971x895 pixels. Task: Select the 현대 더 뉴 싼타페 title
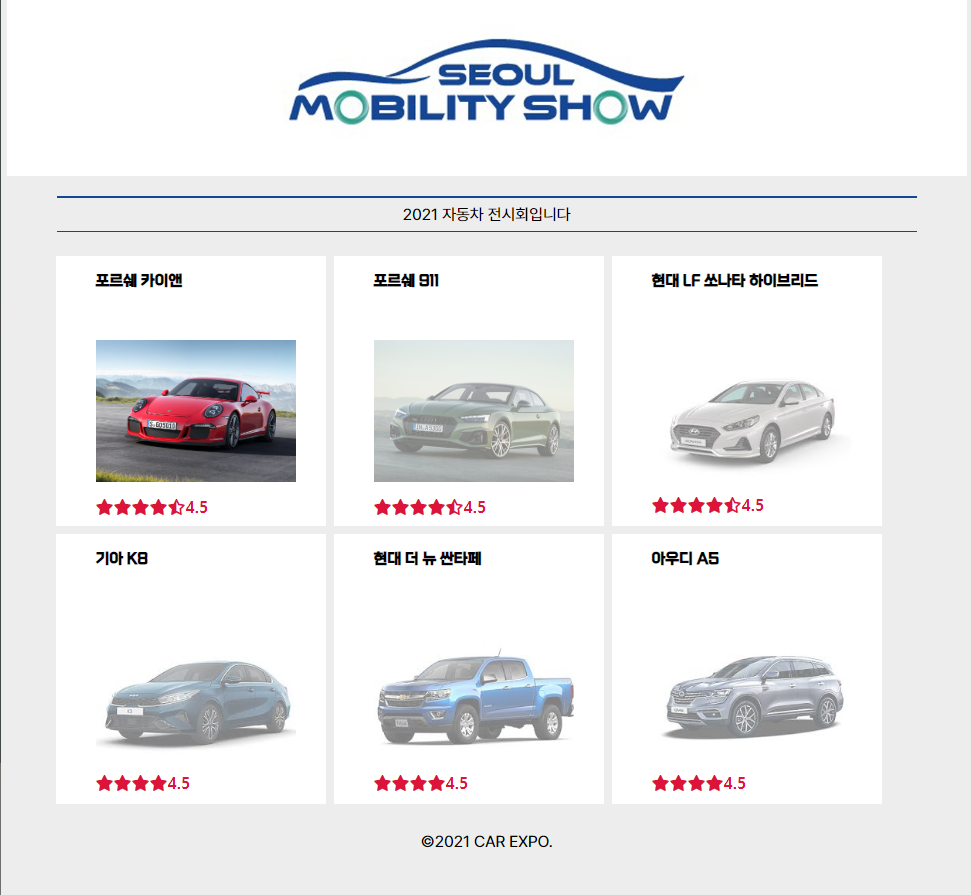click(x=427, y=559)
